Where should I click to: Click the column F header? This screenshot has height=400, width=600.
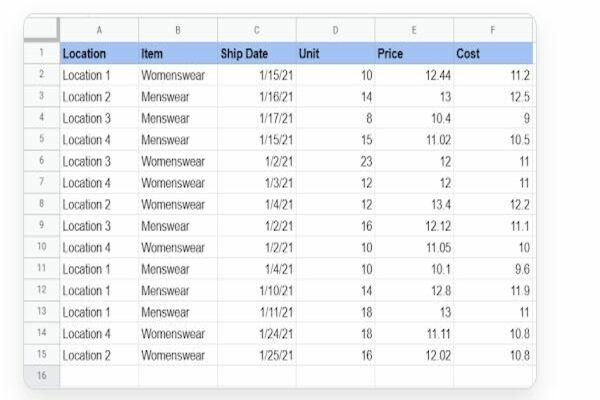(493, 30)
